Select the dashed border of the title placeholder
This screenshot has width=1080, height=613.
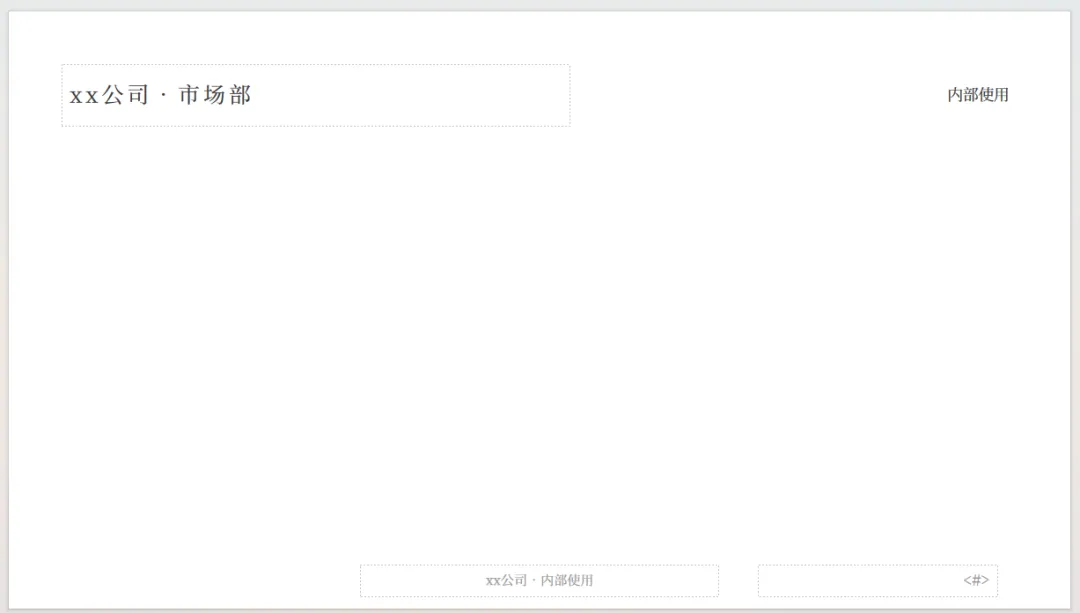point(315,65)
